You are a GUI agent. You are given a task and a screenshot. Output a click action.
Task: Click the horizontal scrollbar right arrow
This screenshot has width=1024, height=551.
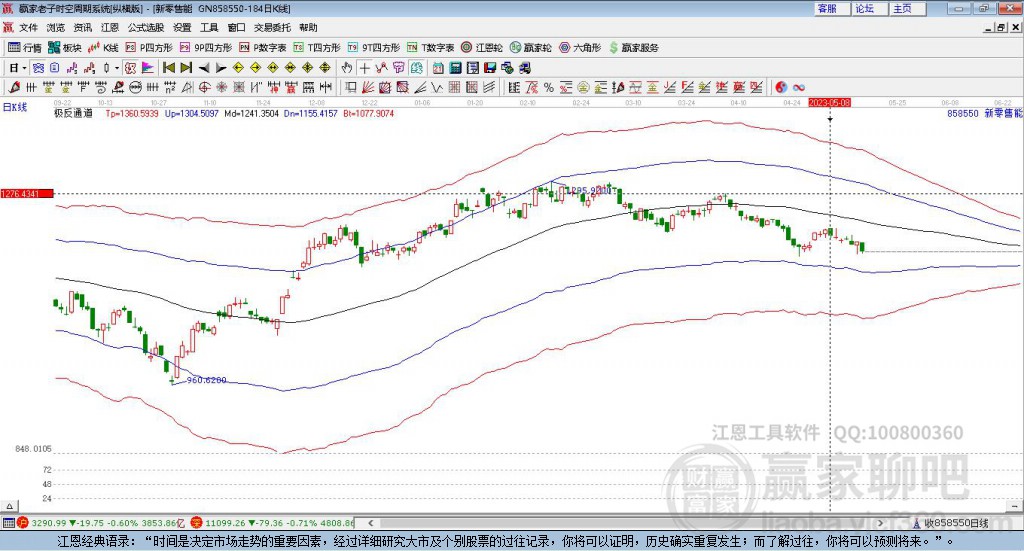tap(880, 523)
